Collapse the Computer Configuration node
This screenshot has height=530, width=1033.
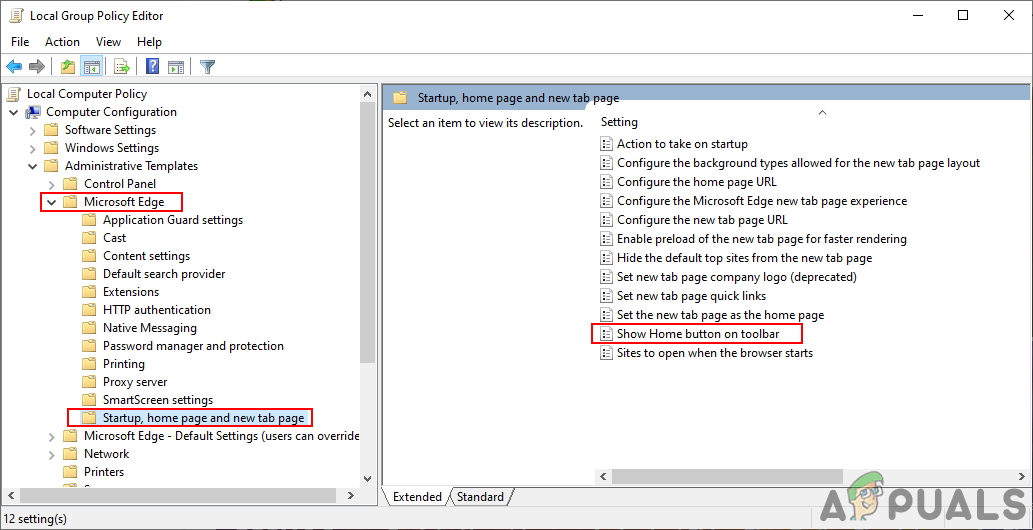click(14, 112)
